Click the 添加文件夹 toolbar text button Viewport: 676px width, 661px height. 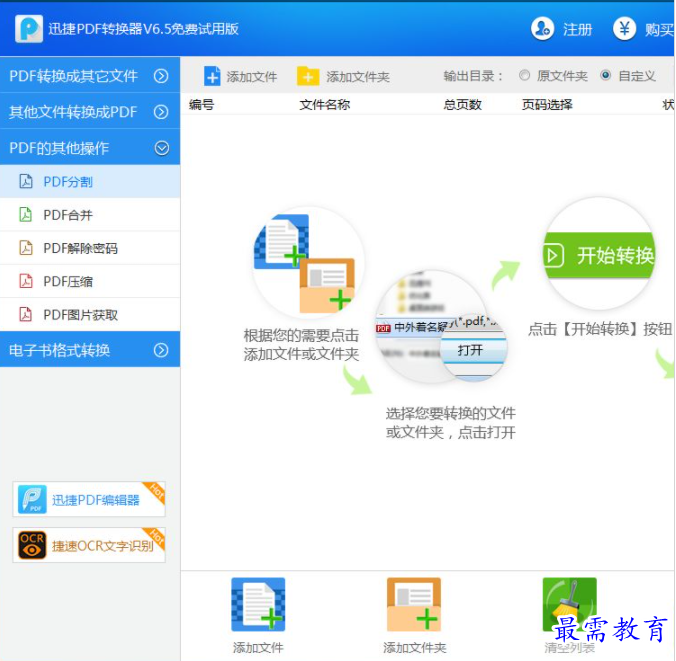click(358, 77)
